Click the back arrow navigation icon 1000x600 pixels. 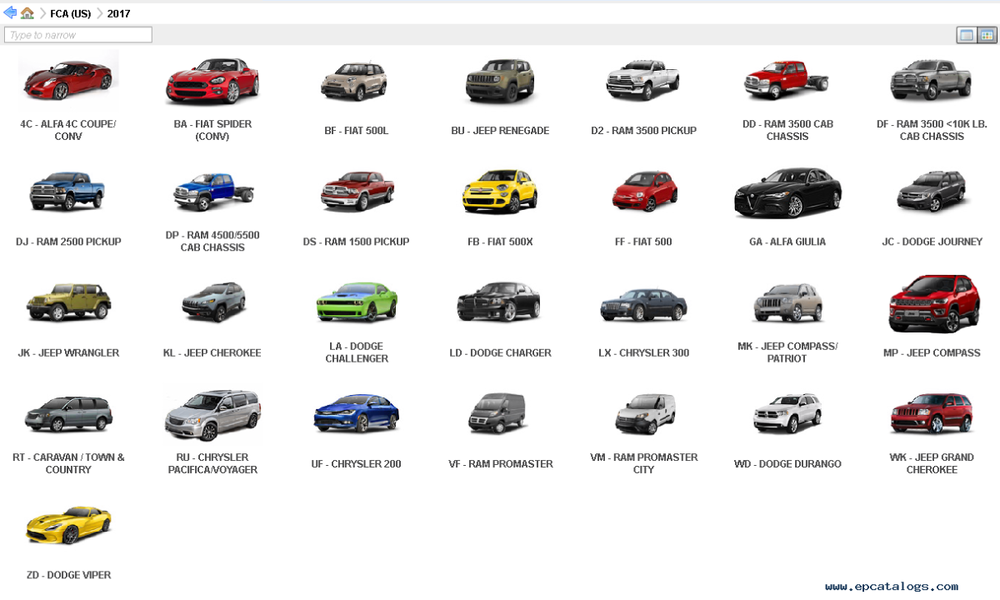(x=10, y=13)
